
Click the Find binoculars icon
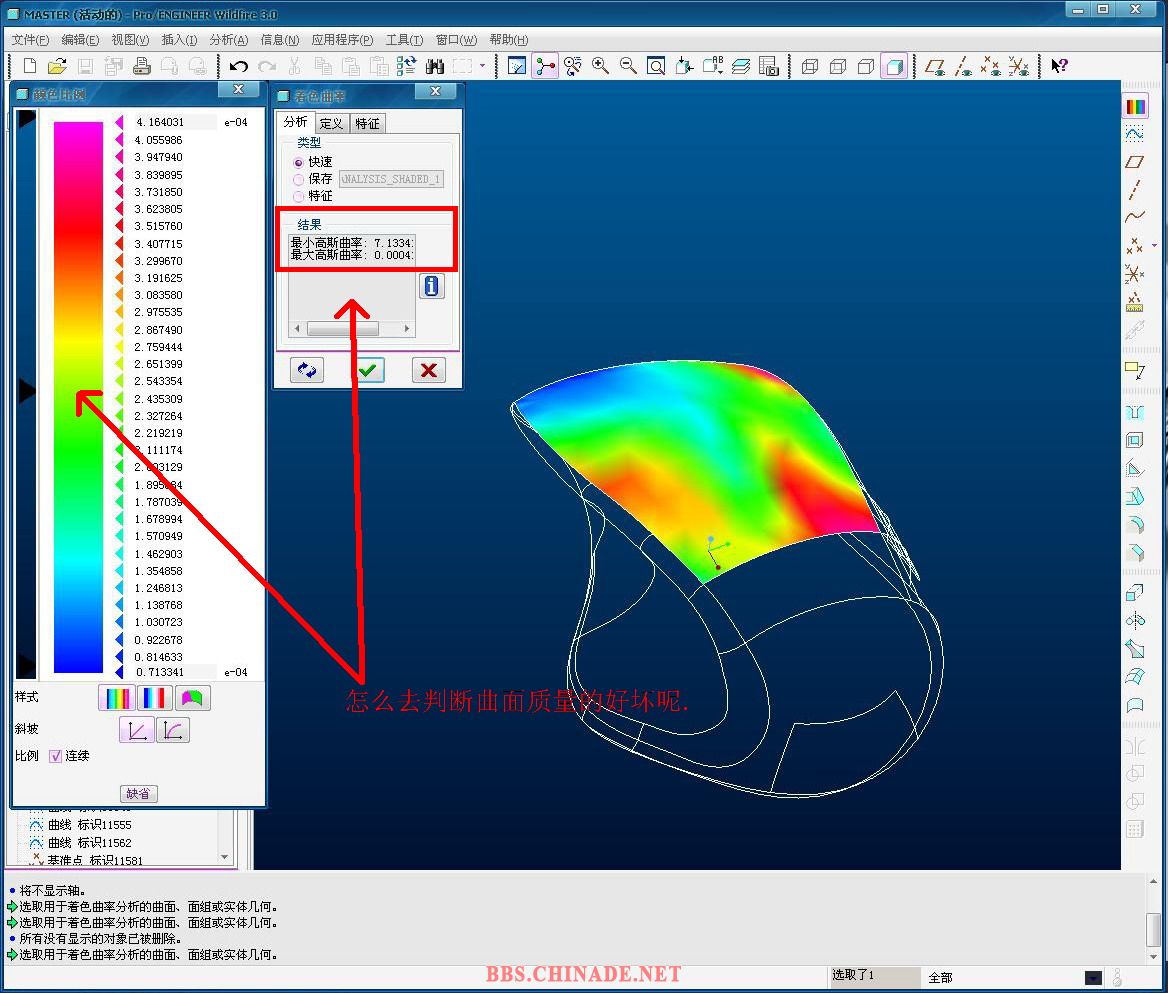(434, 66)
